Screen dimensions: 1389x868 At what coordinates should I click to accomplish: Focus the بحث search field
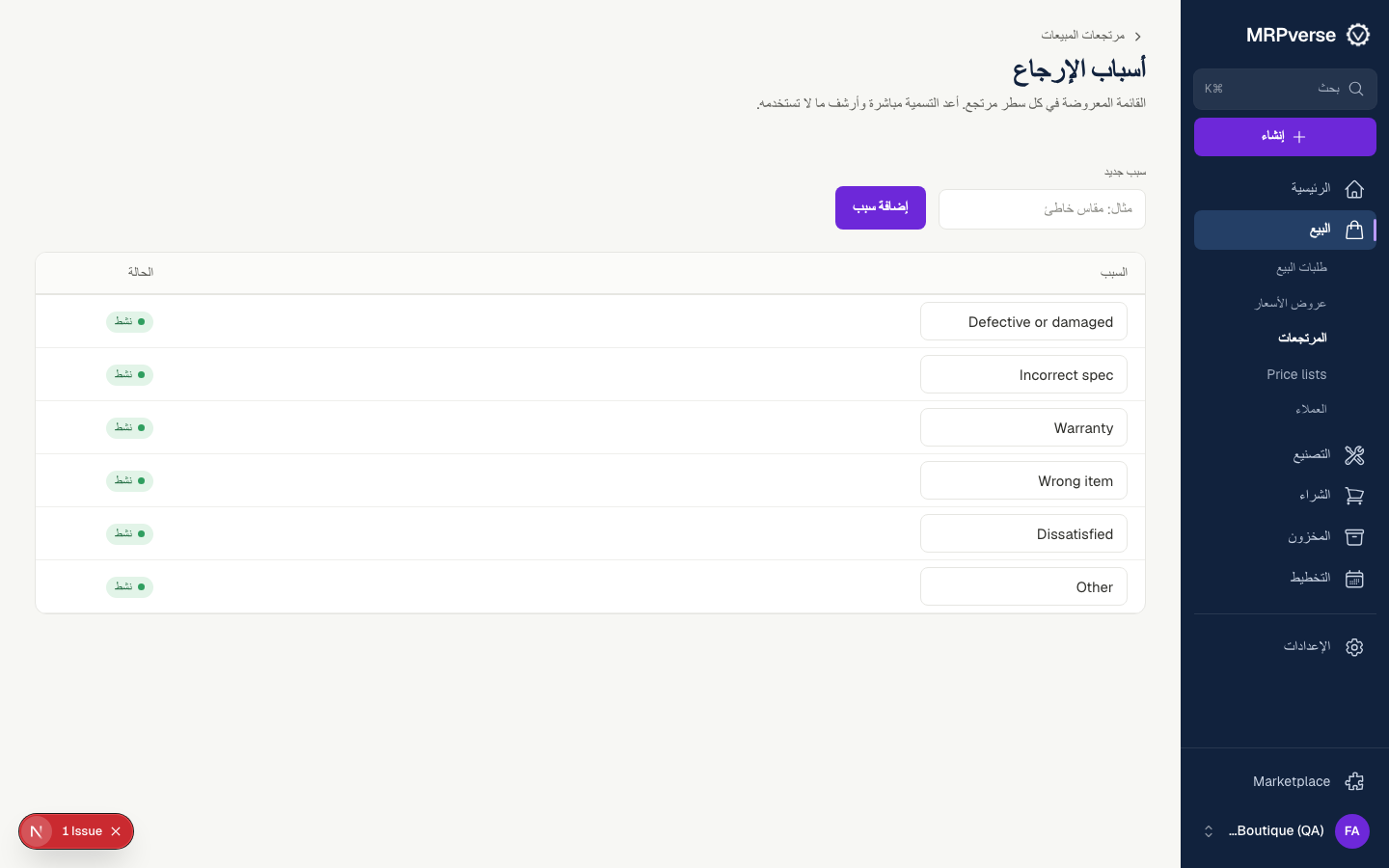coord(1285,89)
